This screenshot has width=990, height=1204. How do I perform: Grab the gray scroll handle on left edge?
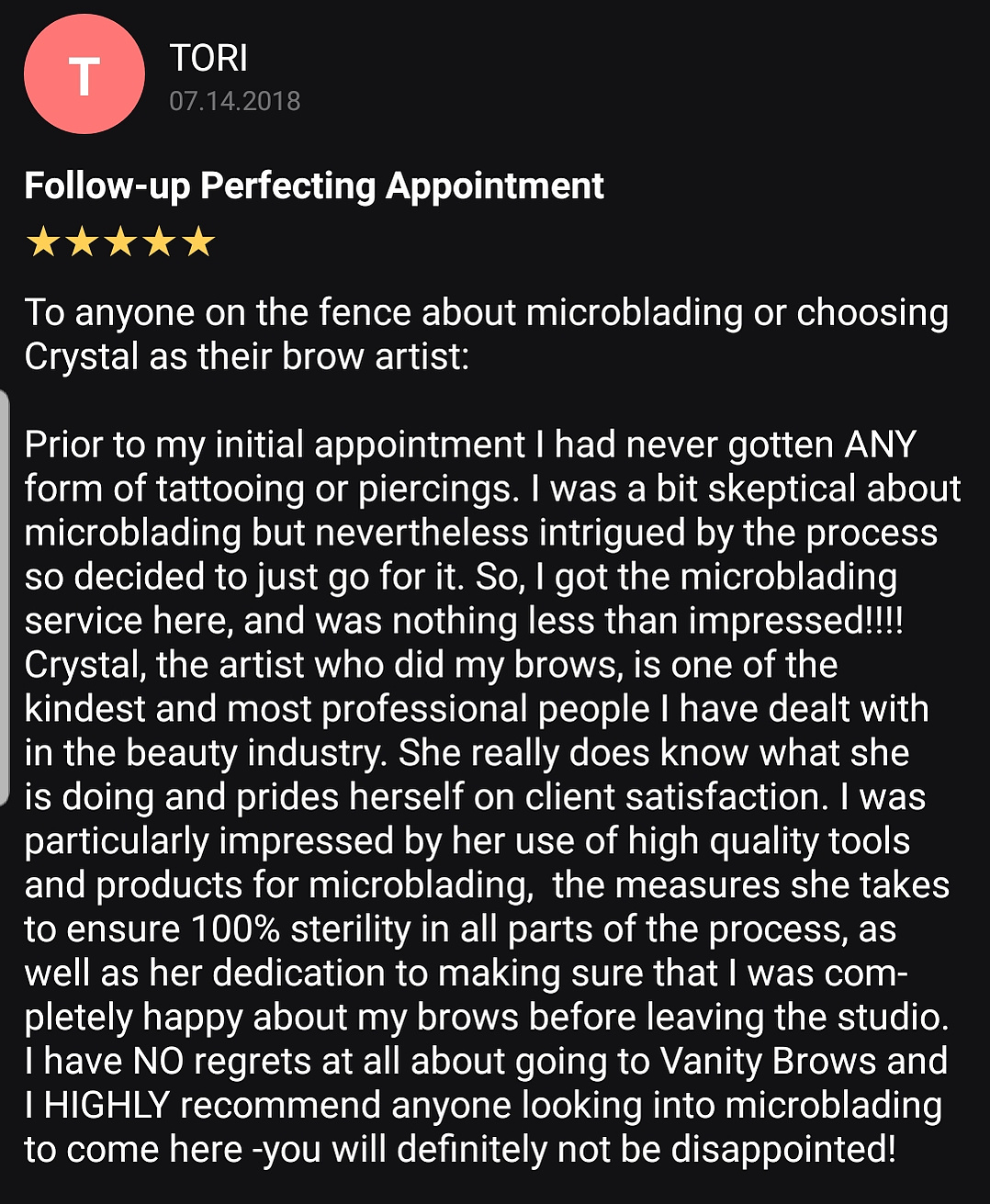(4, 599)
